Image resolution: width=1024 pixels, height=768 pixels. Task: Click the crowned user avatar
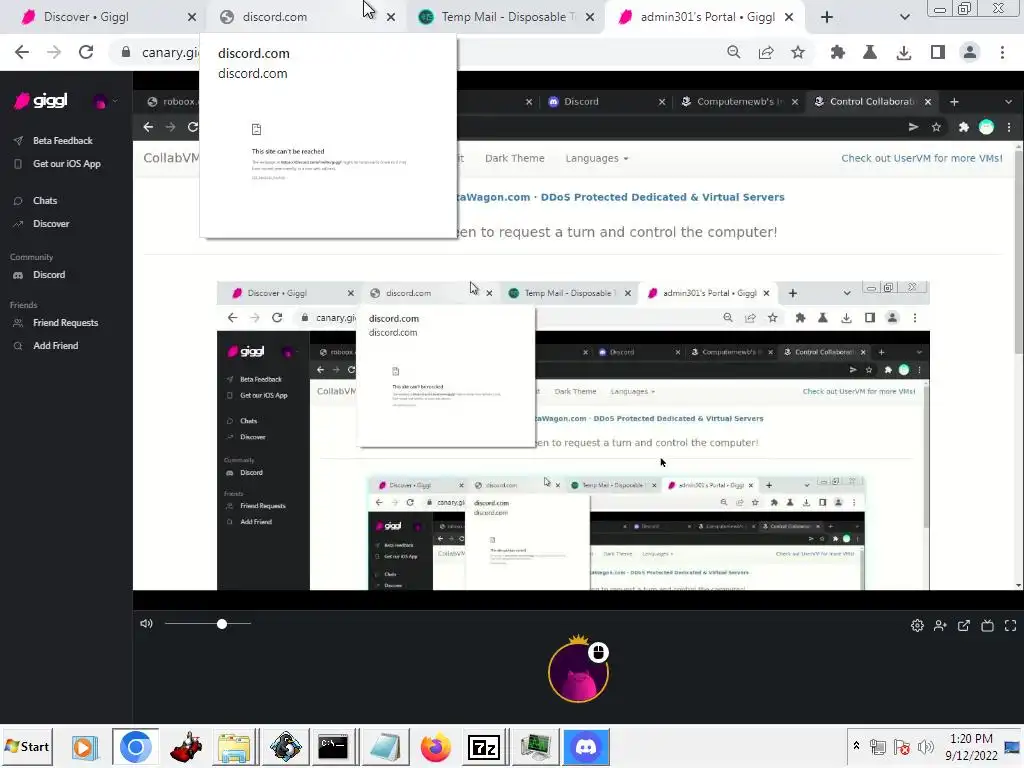(x=578, y=673)
